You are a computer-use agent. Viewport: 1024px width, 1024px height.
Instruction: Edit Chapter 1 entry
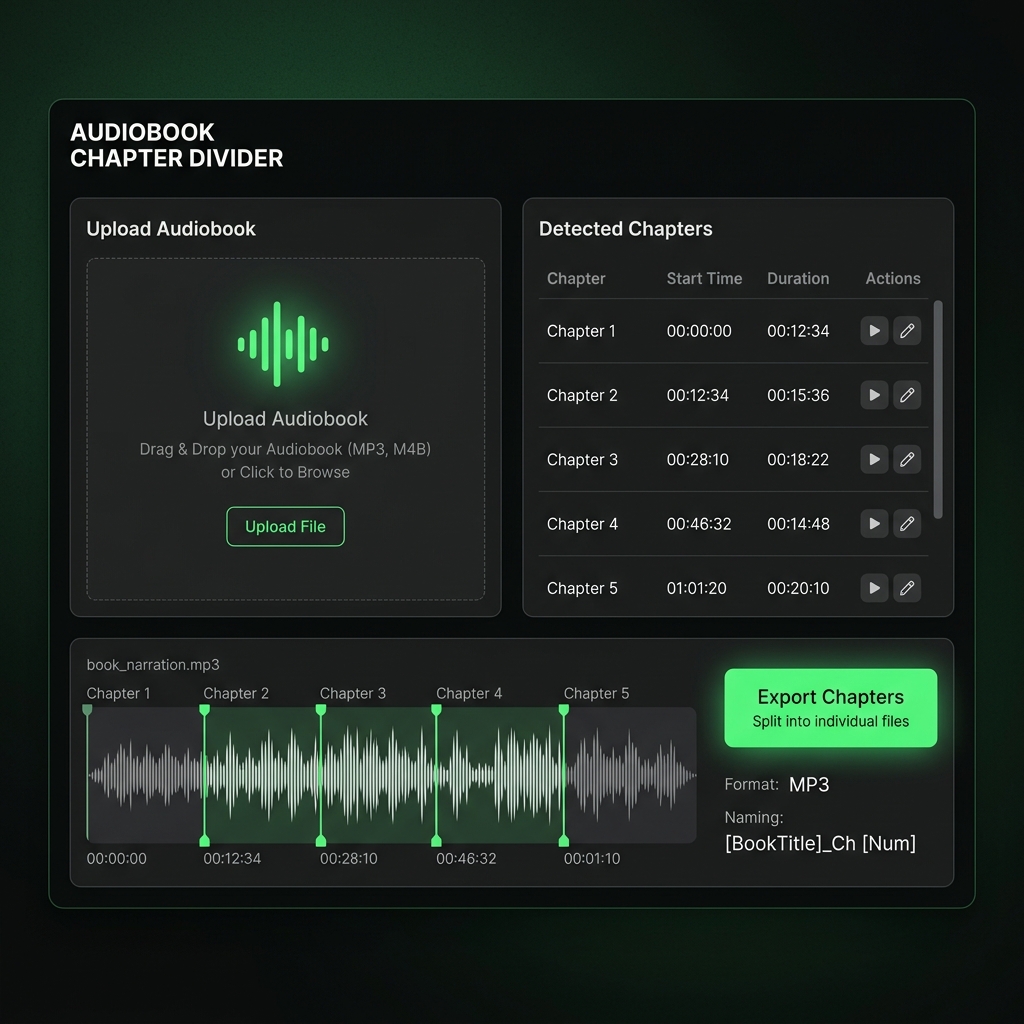click(907, 330)
